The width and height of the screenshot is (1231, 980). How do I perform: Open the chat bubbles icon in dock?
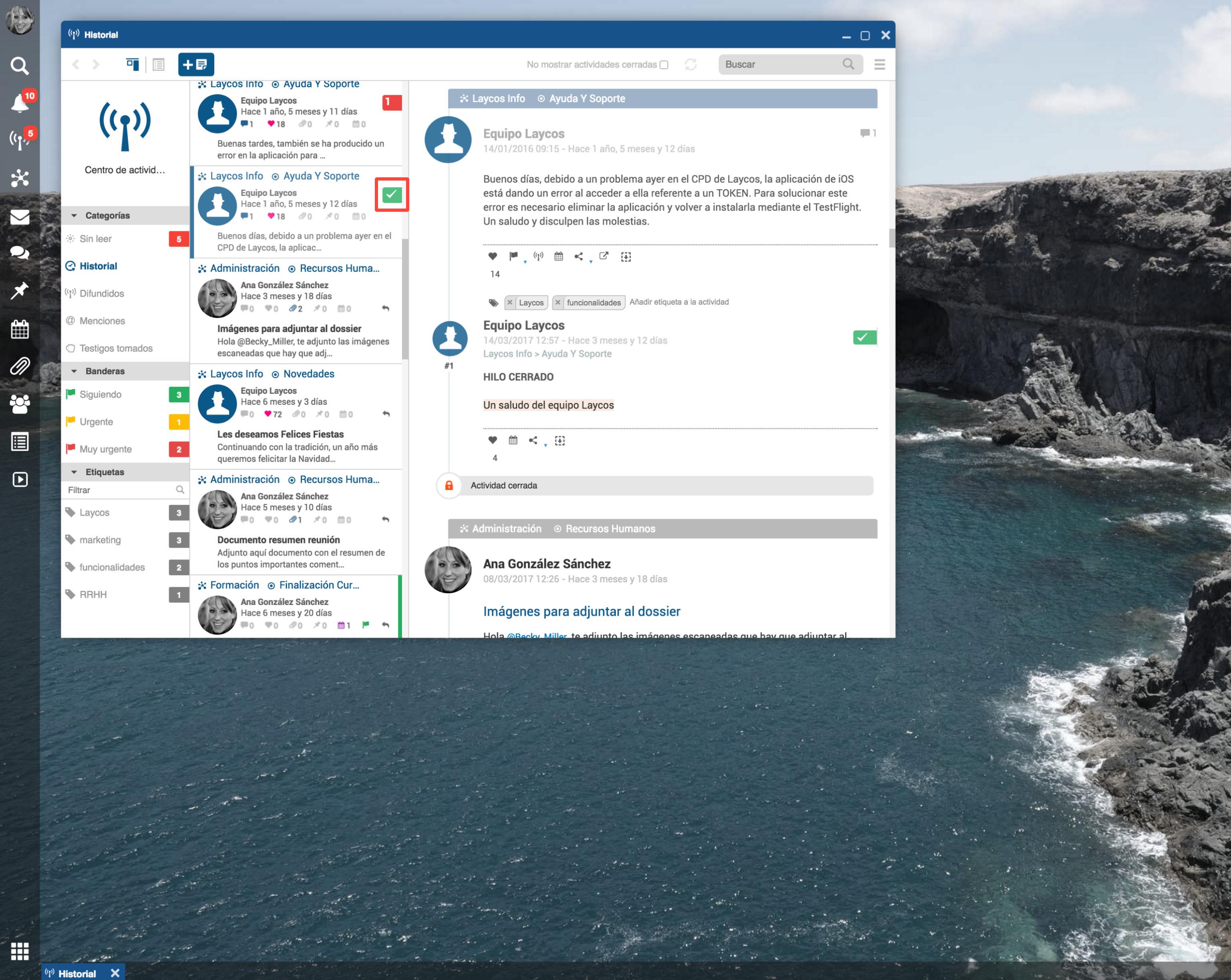pos(19,253)
